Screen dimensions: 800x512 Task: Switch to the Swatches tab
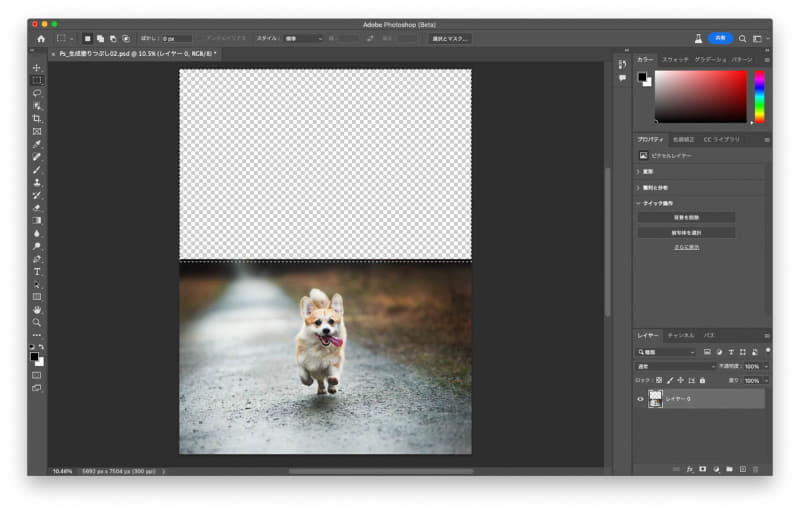(674, 60)
